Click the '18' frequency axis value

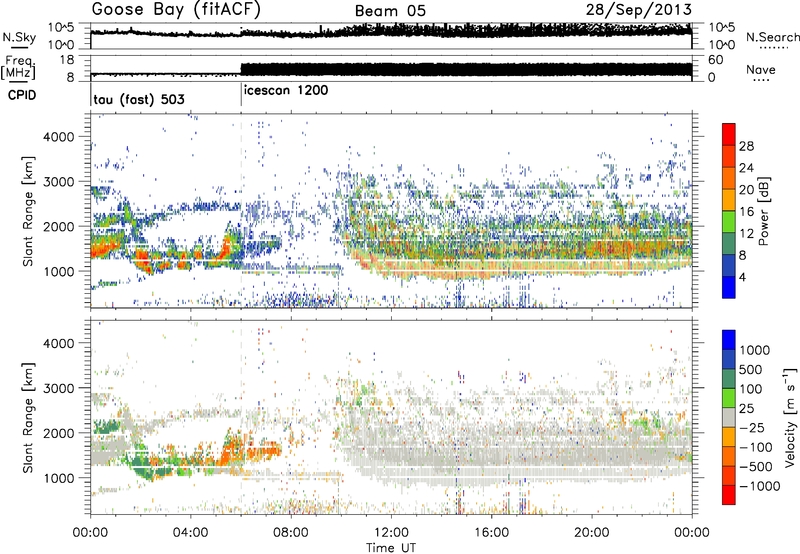[67, 59]
